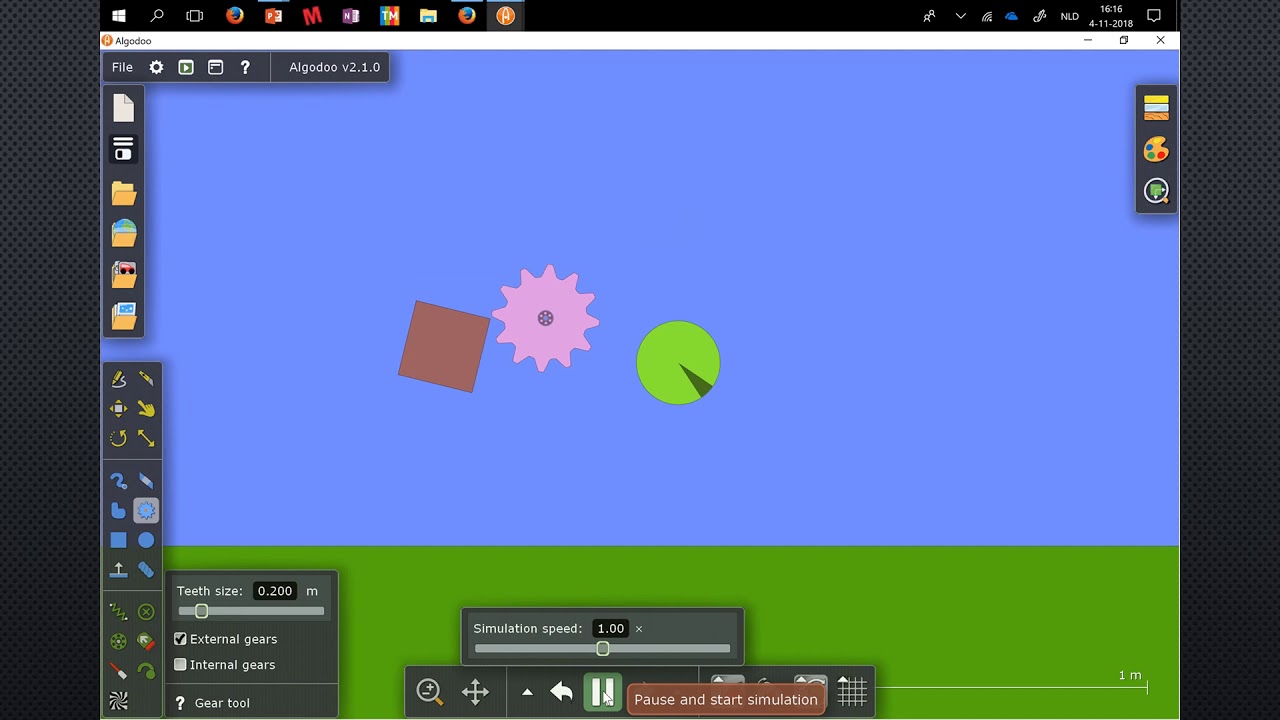Select the Fixate tool

[146, 612]
